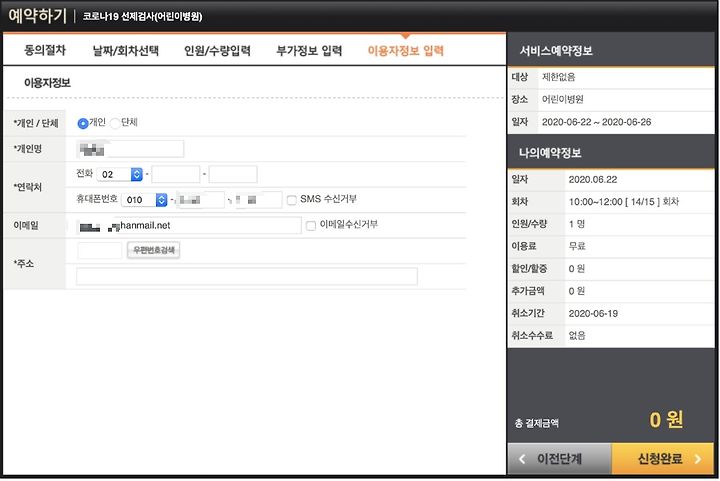
Task: Click the 우편번호검색 button
Action: tap(153, 250)
